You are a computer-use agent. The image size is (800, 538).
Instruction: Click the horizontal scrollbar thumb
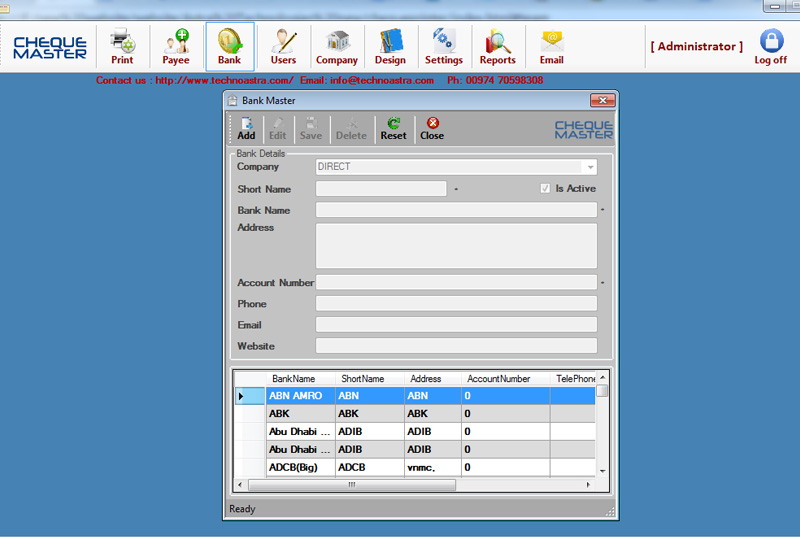352,485
